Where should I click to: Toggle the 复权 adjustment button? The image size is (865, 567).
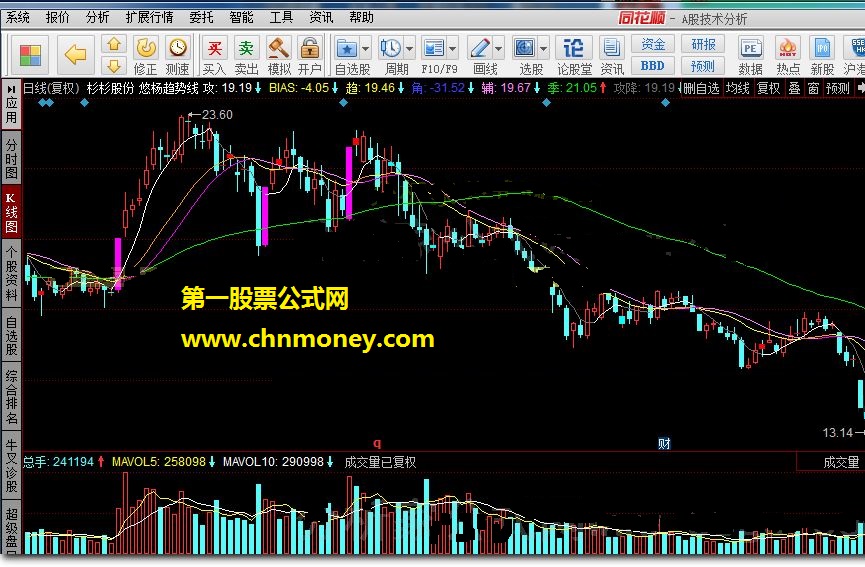pos(768,88)
